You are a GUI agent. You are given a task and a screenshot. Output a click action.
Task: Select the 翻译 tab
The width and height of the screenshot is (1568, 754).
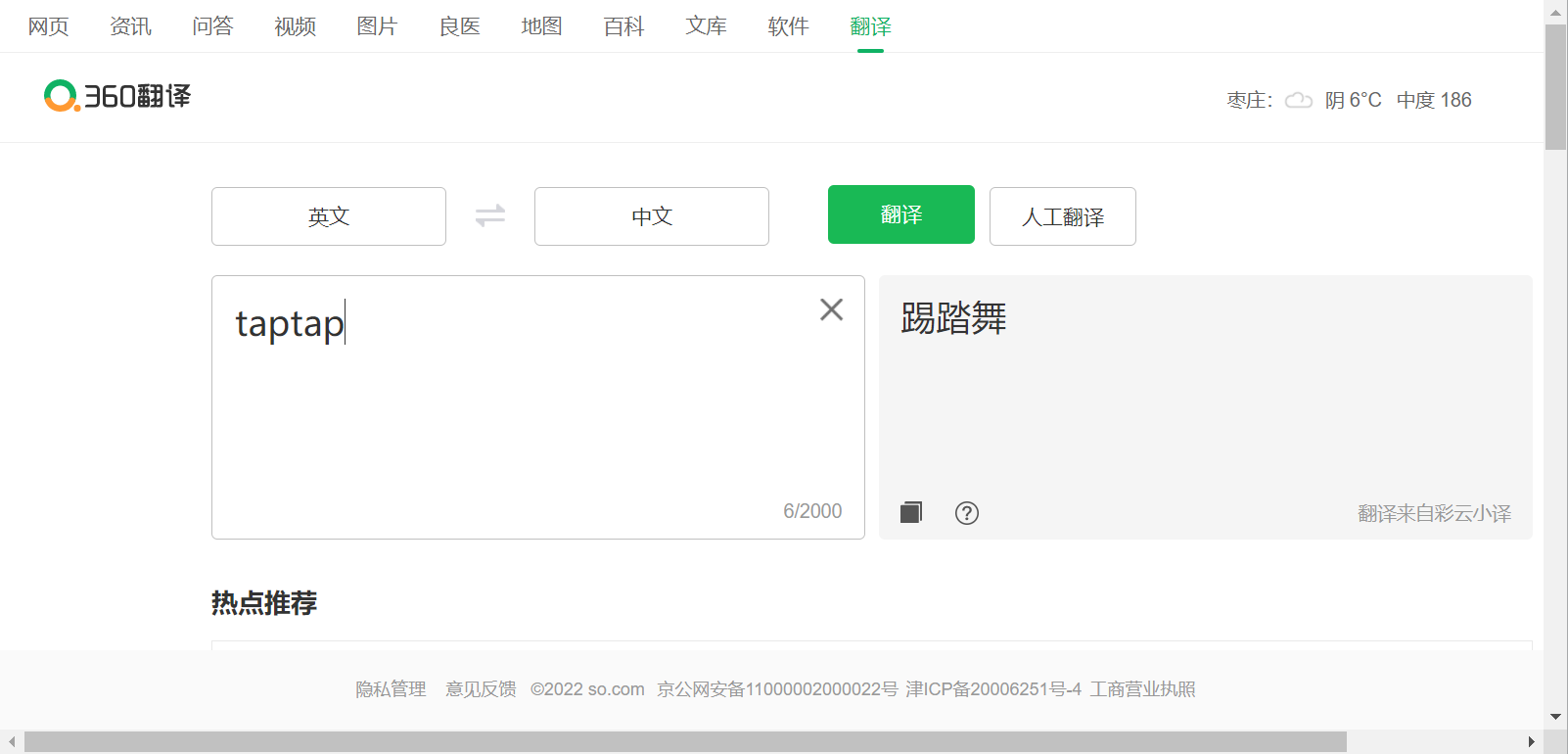click(870, 26)
